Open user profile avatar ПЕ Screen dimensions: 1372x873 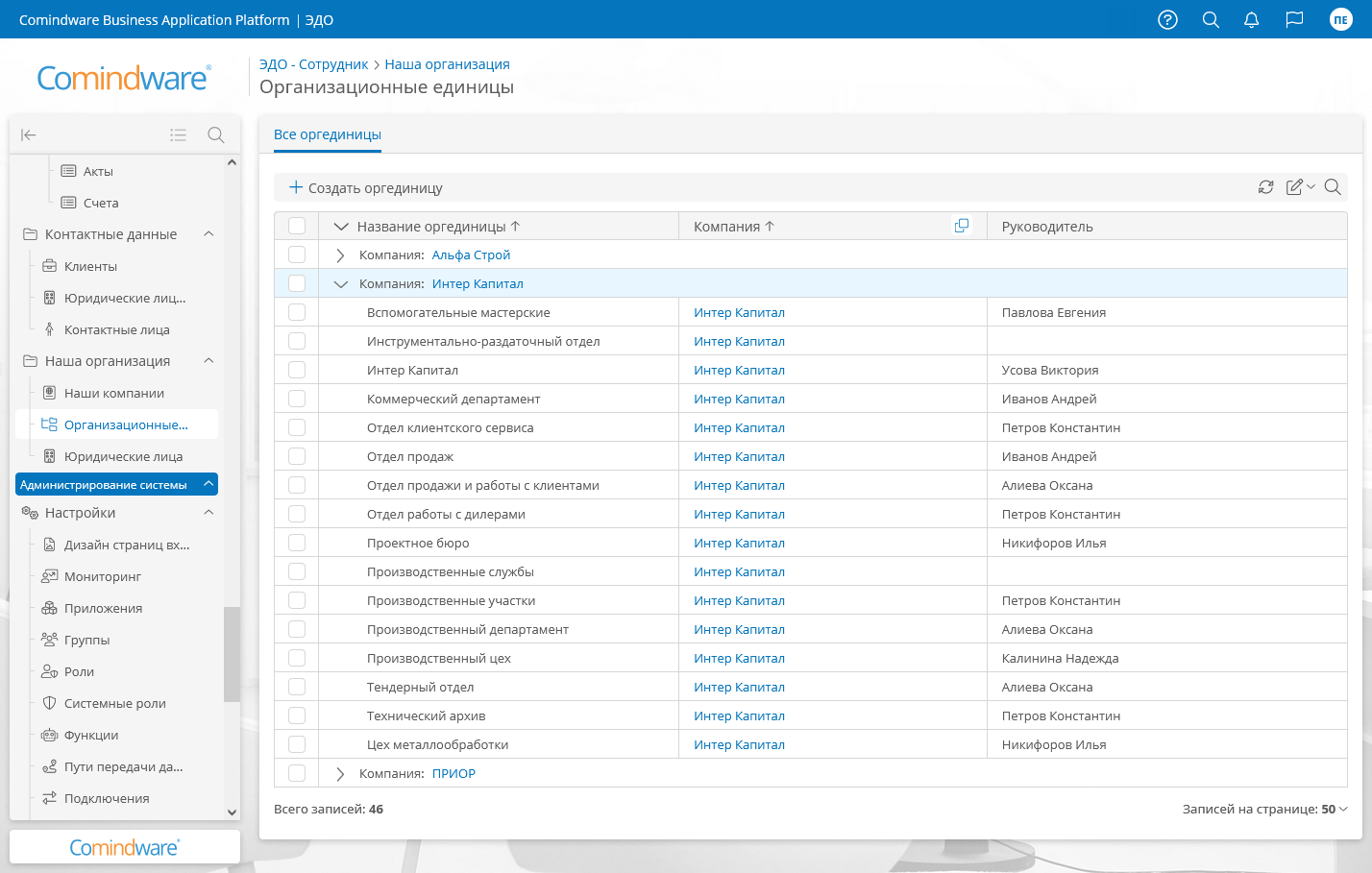[x=1340, y=19]
